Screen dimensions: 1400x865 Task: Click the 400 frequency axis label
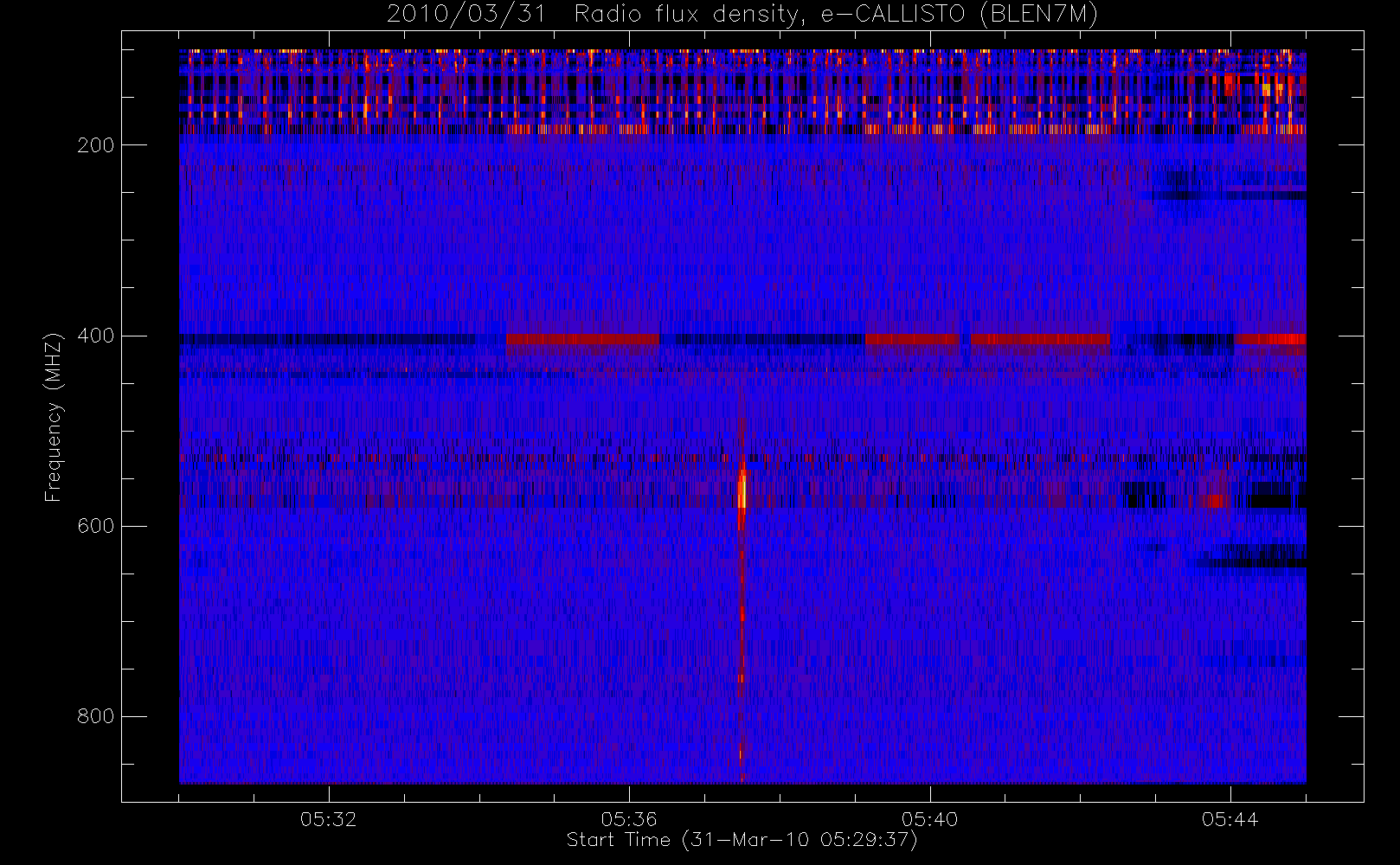[95, 336]
